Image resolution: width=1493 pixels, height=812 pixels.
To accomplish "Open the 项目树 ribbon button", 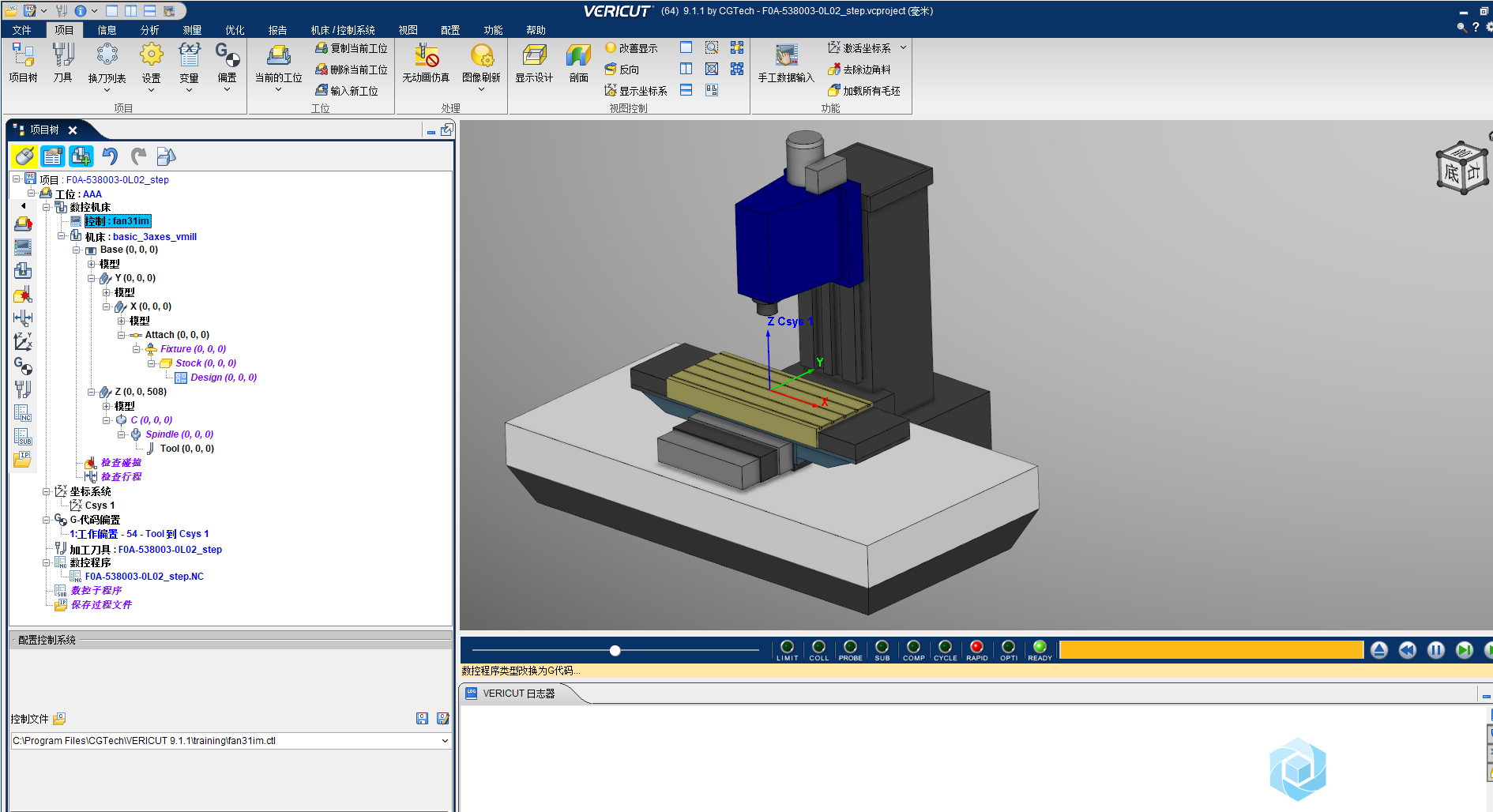I will [23, 62].
